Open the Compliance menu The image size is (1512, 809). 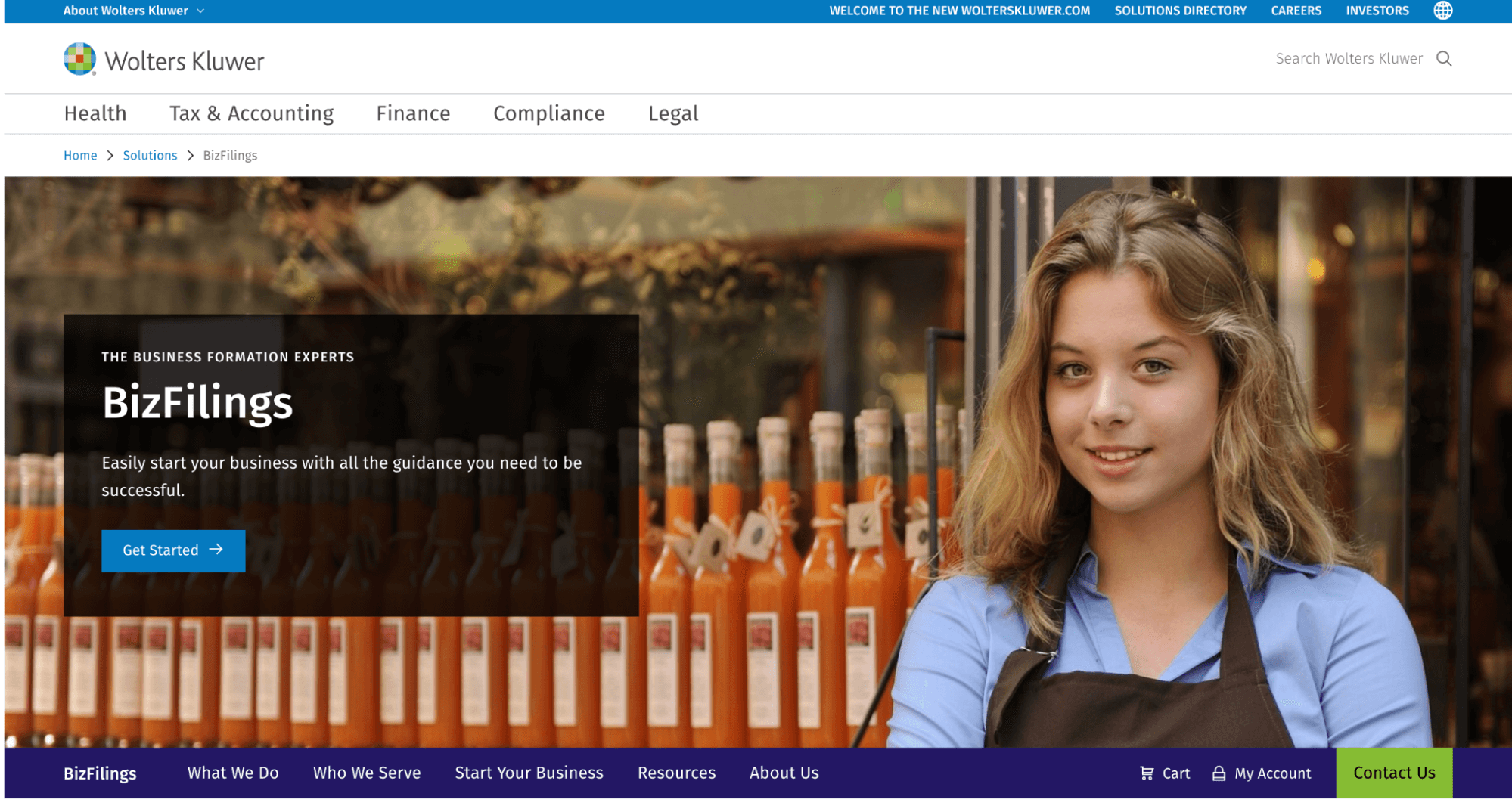(x=549, y=113)
